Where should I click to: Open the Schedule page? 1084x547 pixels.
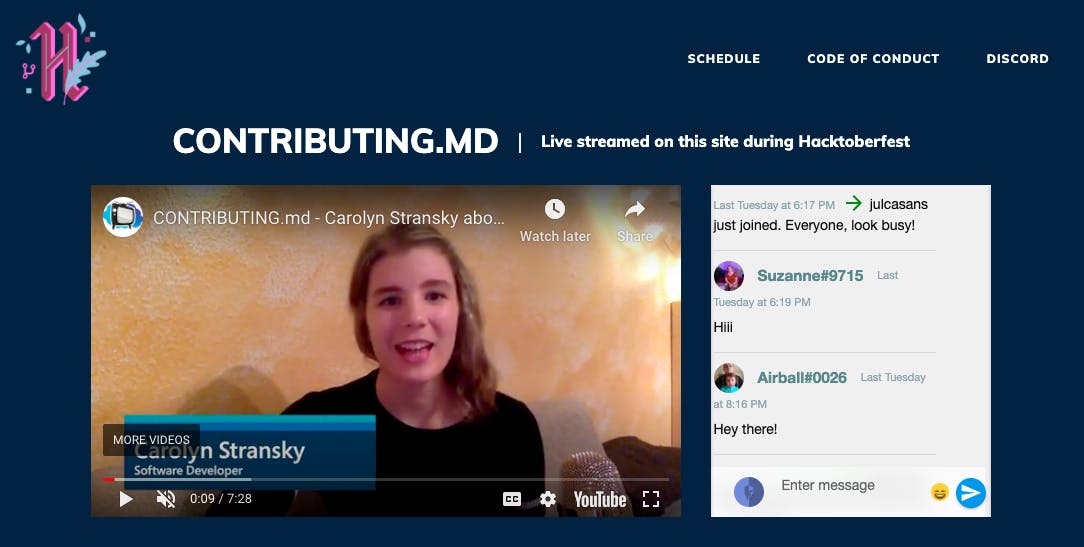tap(724, 59)
